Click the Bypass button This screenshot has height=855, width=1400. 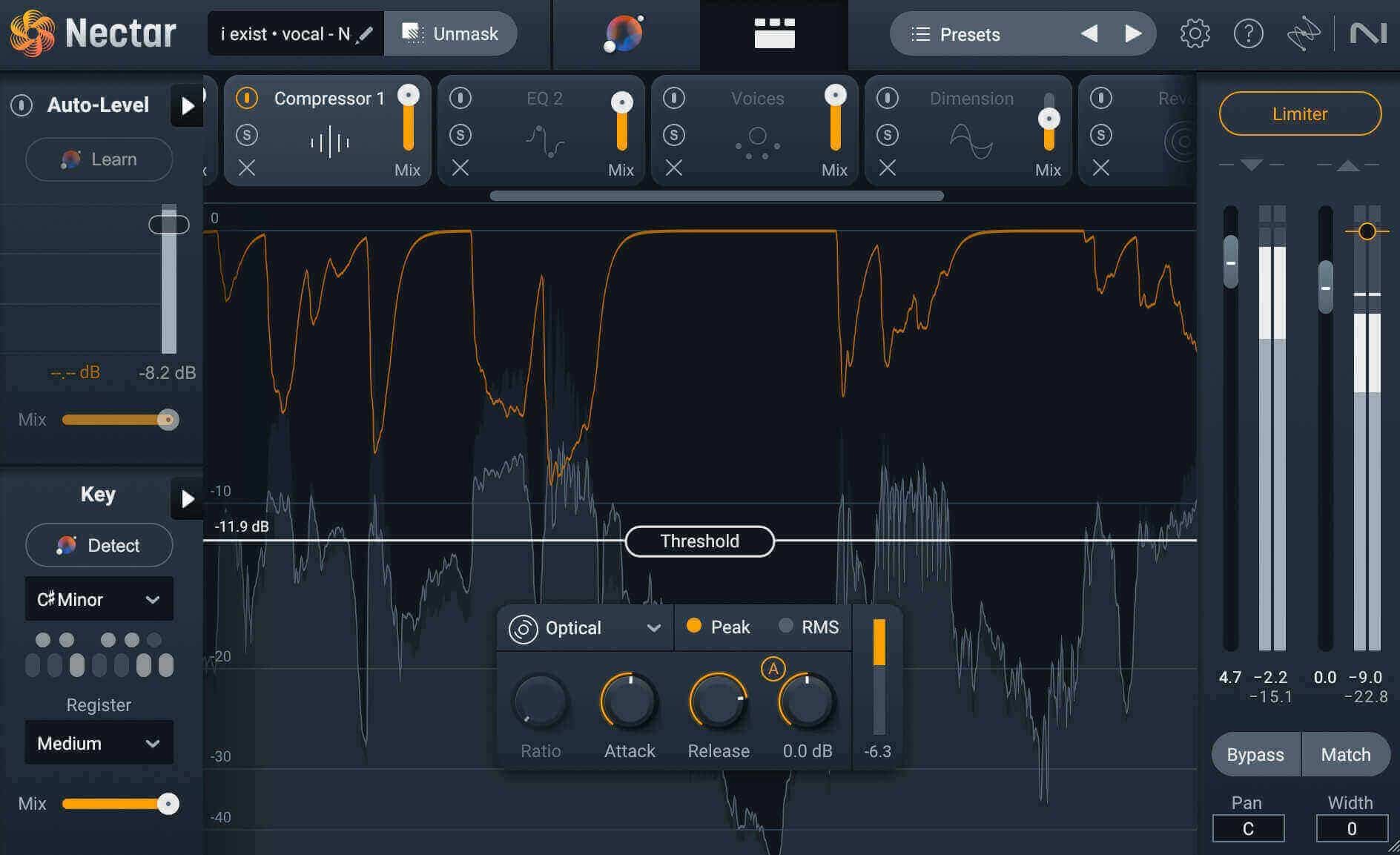pos(1255,755)
